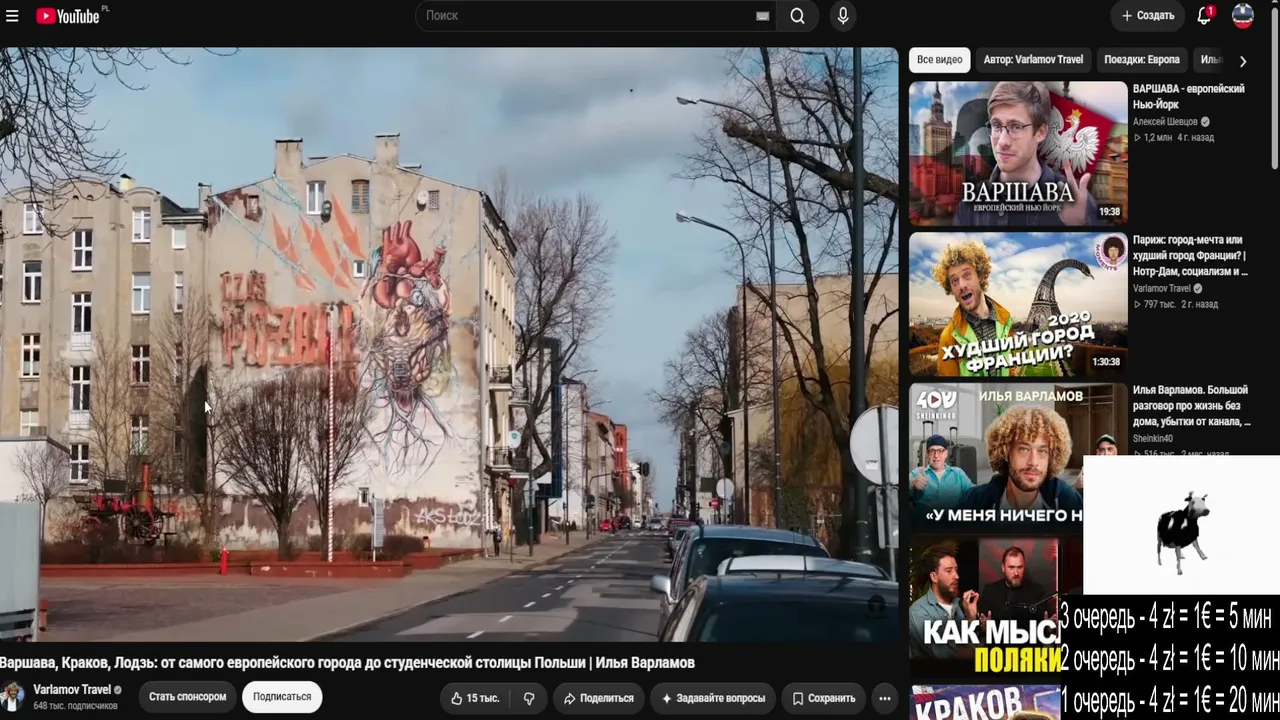Click the "Задавайте вопросы" button
Screen dimensions: 1280x720
pyautogui.click(x=713, y=698)
